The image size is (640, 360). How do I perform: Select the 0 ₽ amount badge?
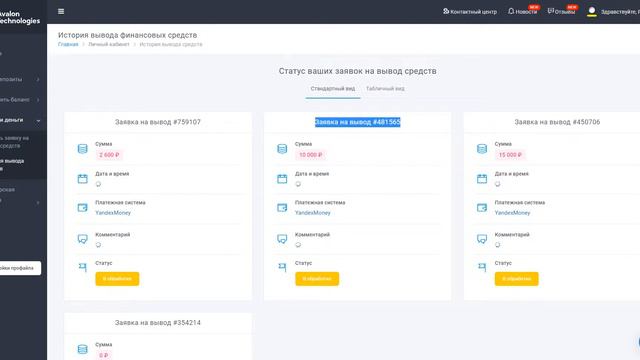(104, 356)
